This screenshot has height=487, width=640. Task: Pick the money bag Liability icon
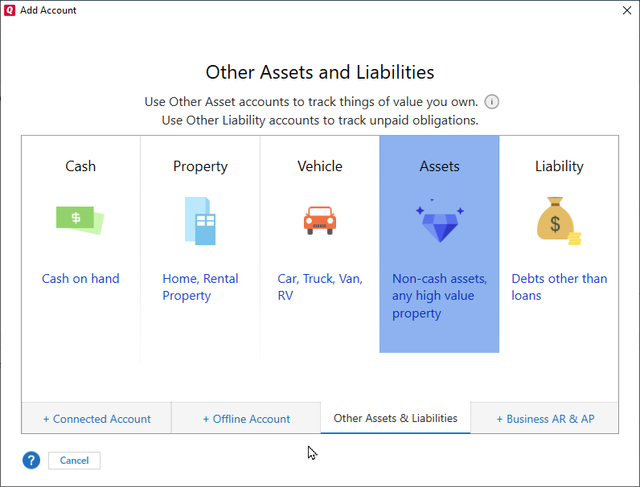[559, 222]
